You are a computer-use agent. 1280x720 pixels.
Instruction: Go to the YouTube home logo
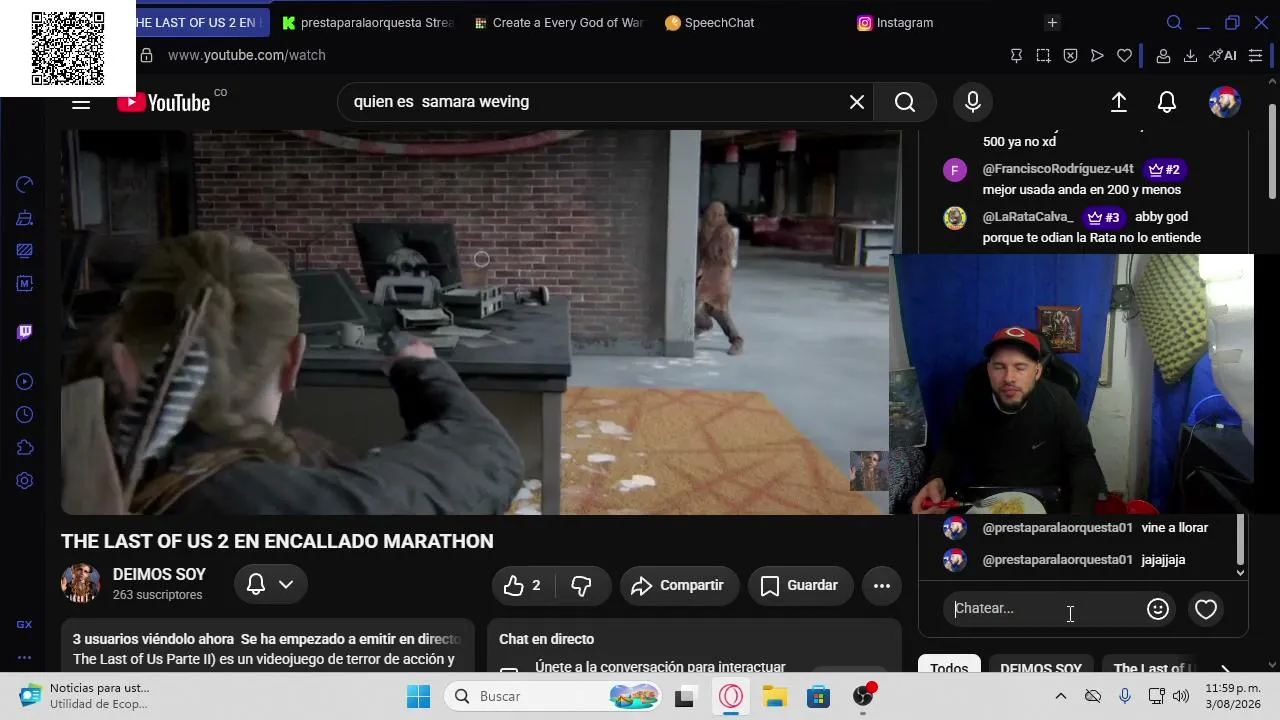[x=164, y=102]
